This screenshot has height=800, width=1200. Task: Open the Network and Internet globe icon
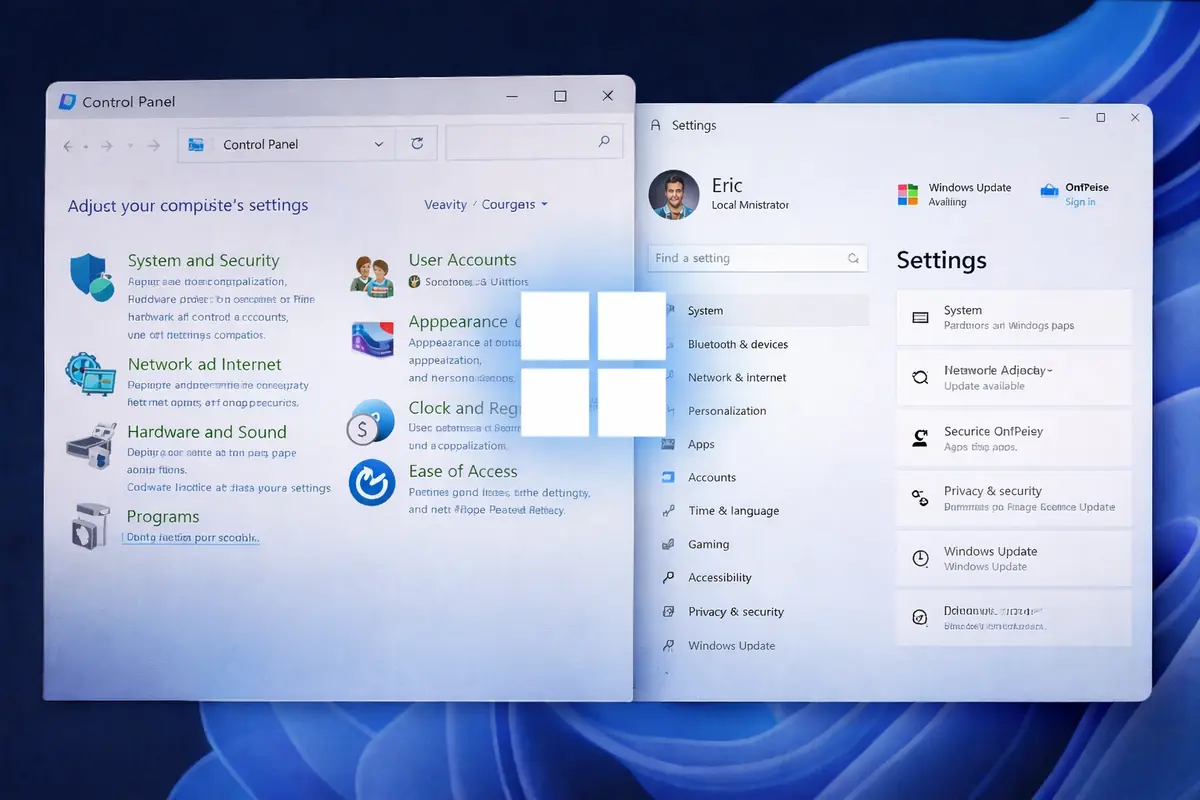click(91, 373)
